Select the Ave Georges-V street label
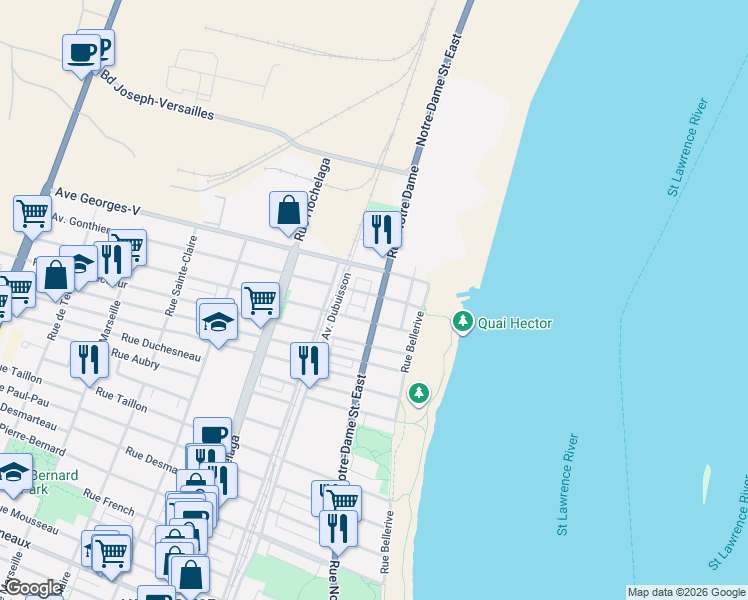 point(98,201)
